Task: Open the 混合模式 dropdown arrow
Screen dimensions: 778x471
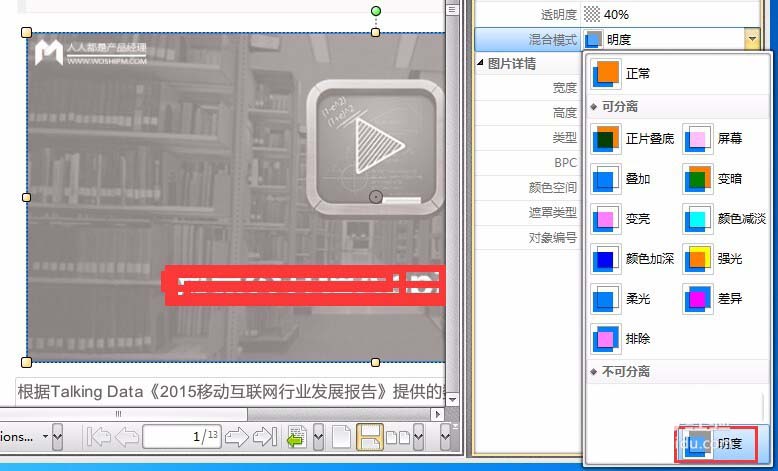Action: click(751, 39)
